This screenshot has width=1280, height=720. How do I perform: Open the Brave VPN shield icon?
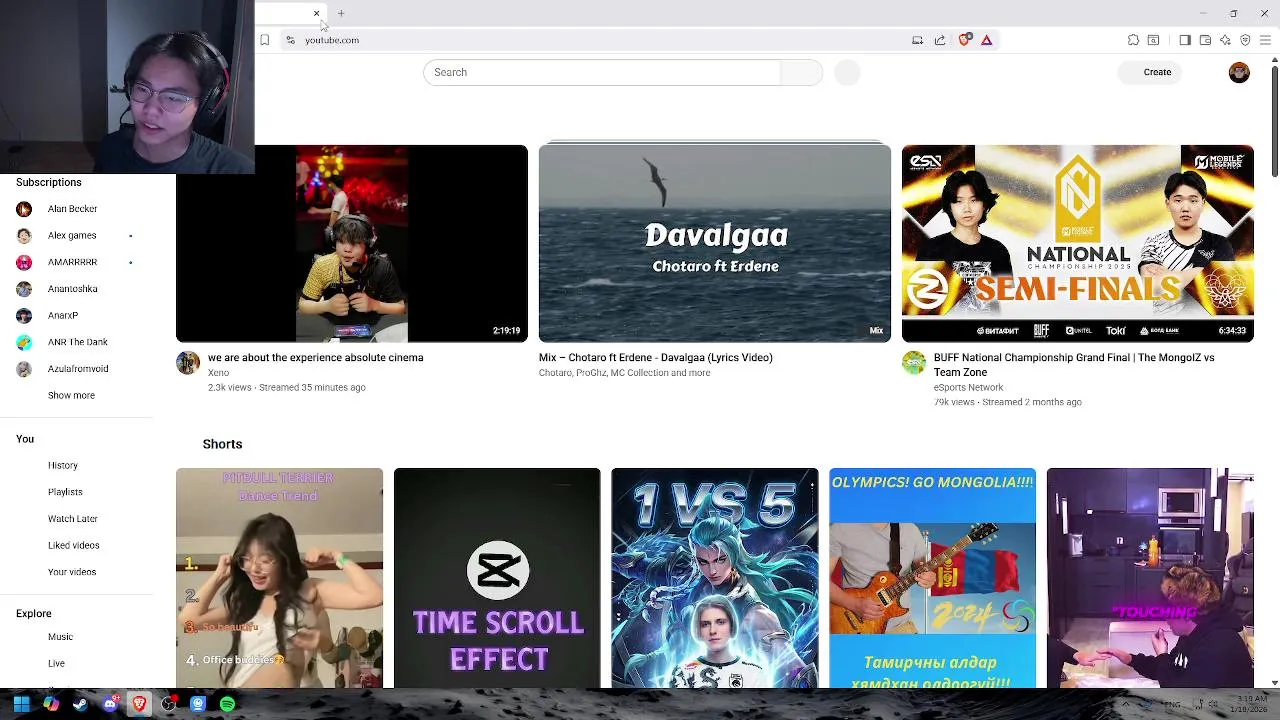[1245, 40]
